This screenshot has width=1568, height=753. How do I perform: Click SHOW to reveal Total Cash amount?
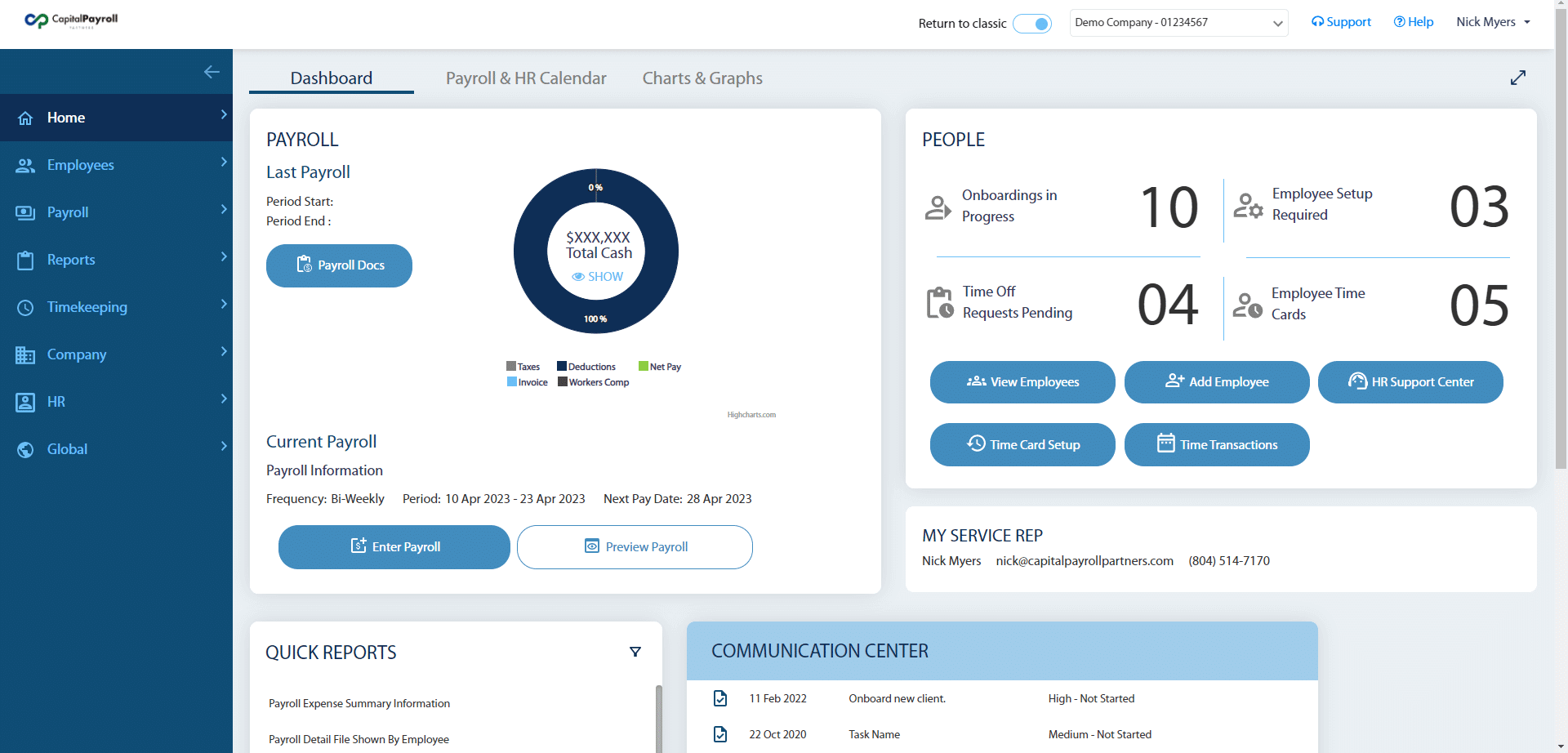click(597, 276)
